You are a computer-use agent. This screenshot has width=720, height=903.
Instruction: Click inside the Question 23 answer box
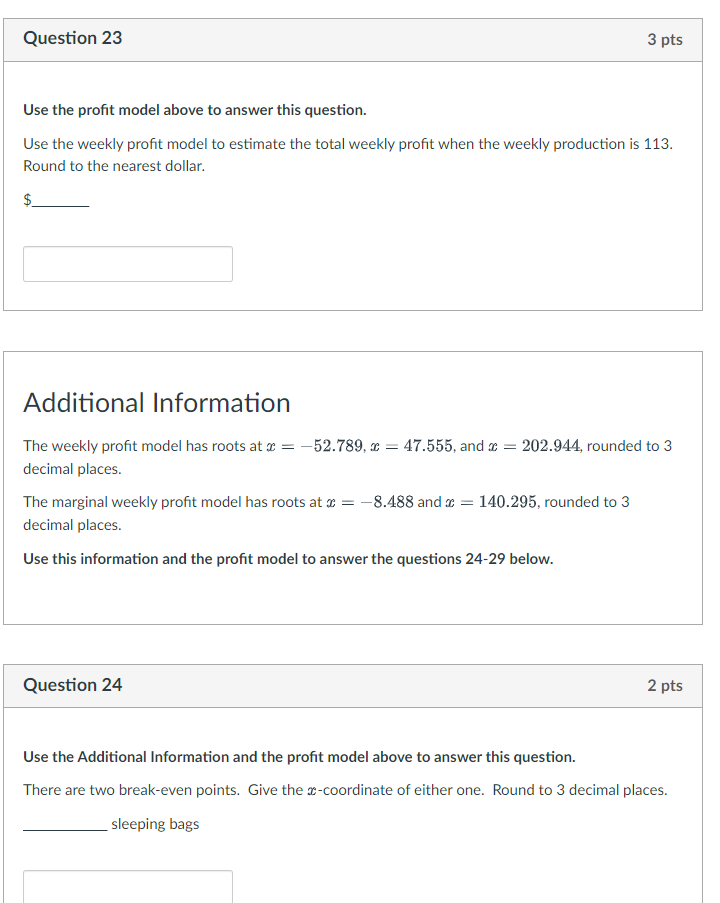pos(127,263)
